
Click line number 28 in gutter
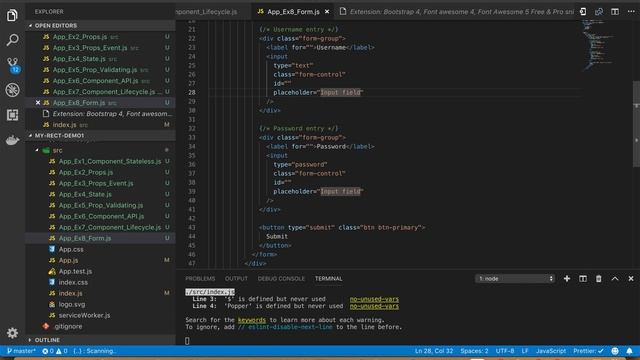point(191,93)
